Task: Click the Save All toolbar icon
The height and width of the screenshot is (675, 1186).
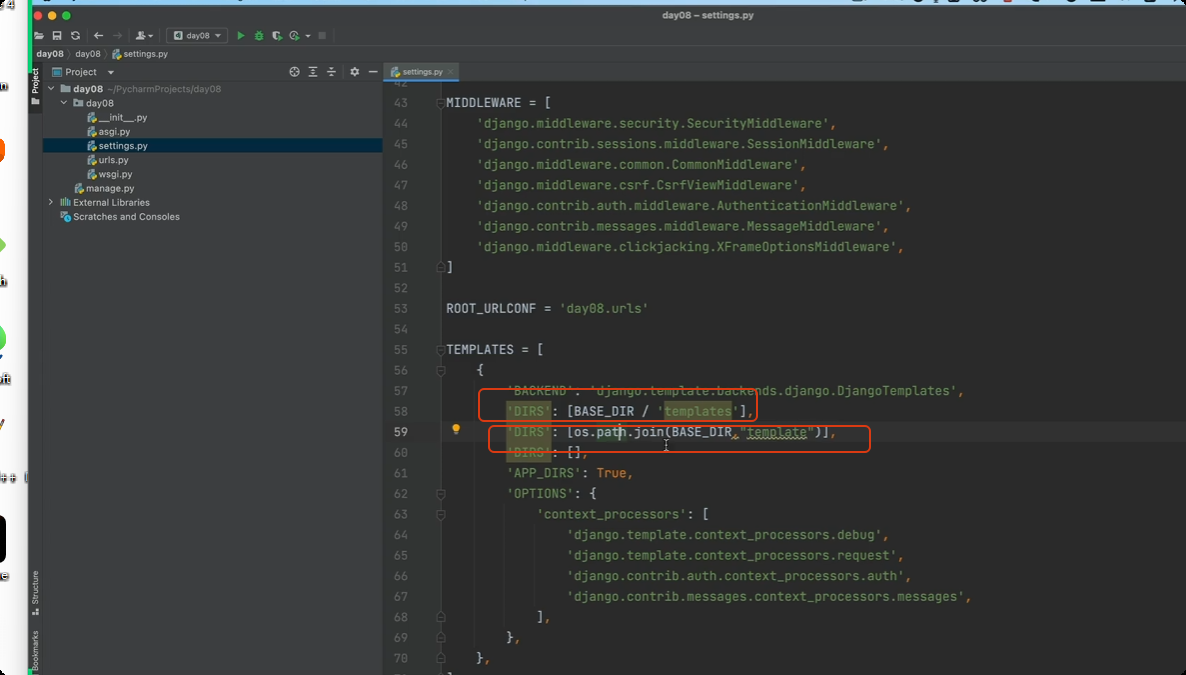Action: (57, 36)
